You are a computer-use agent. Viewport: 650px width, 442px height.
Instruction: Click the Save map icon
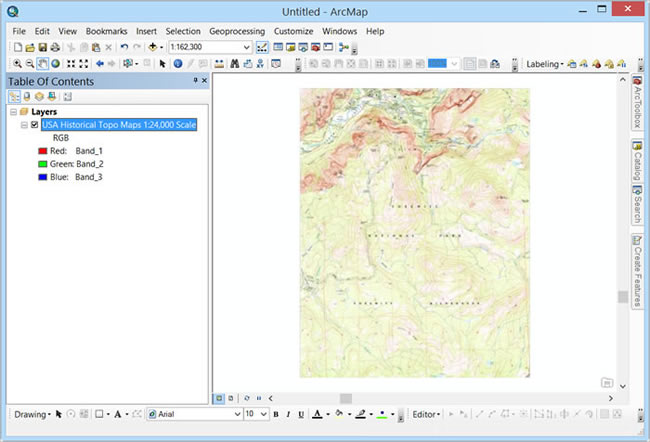[x=43, y=47]
